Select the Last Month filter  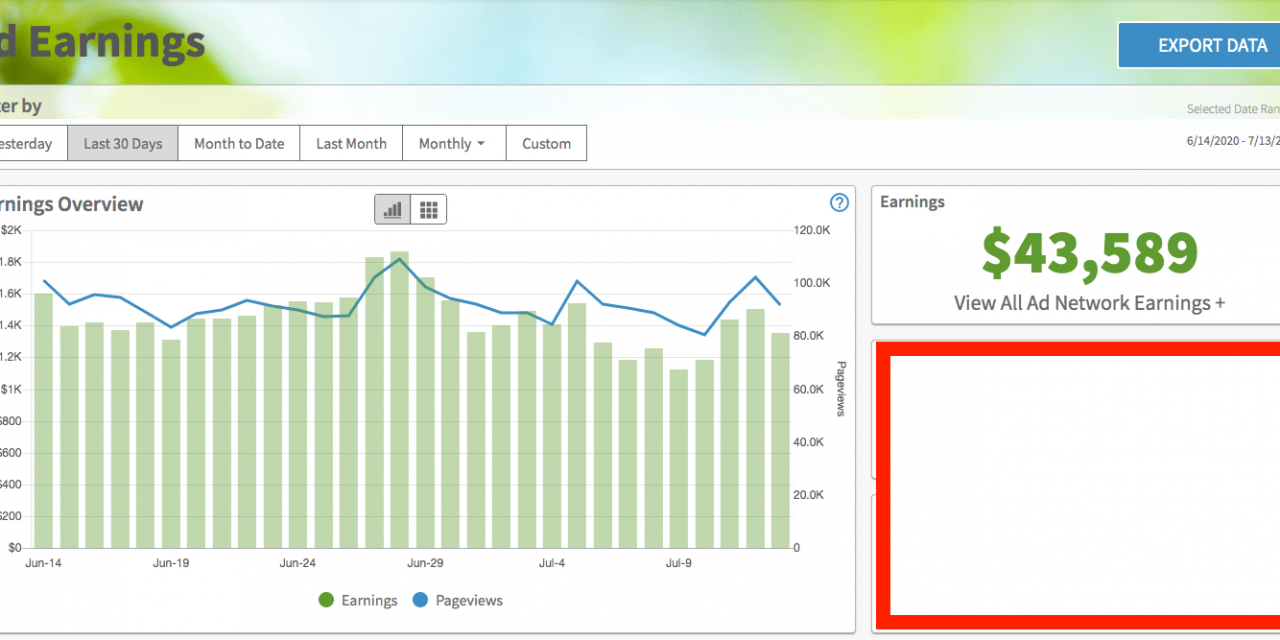(x=350, y=143)
